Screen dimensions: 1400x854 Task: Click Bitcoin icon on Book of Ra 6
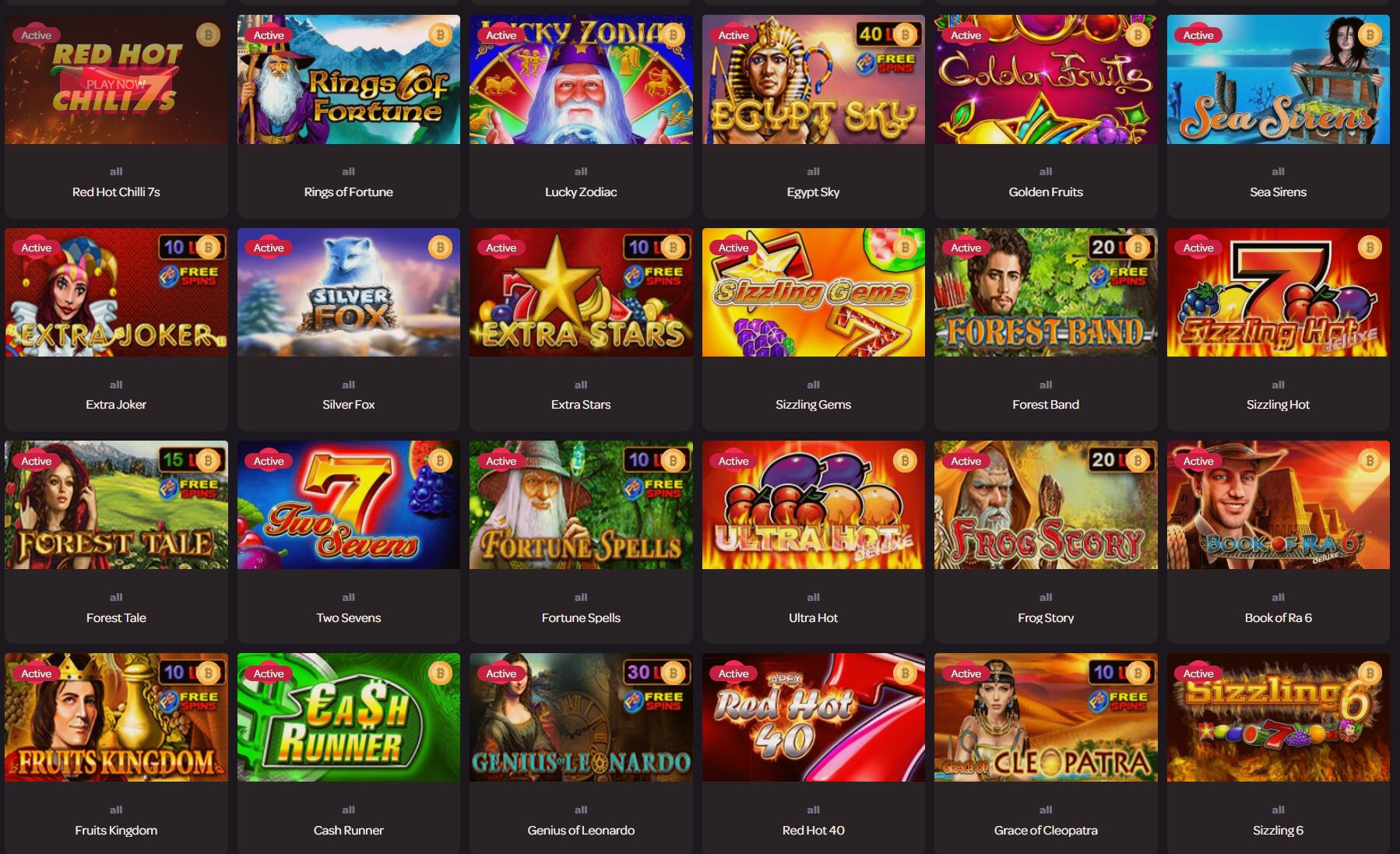pos(1370,461)
